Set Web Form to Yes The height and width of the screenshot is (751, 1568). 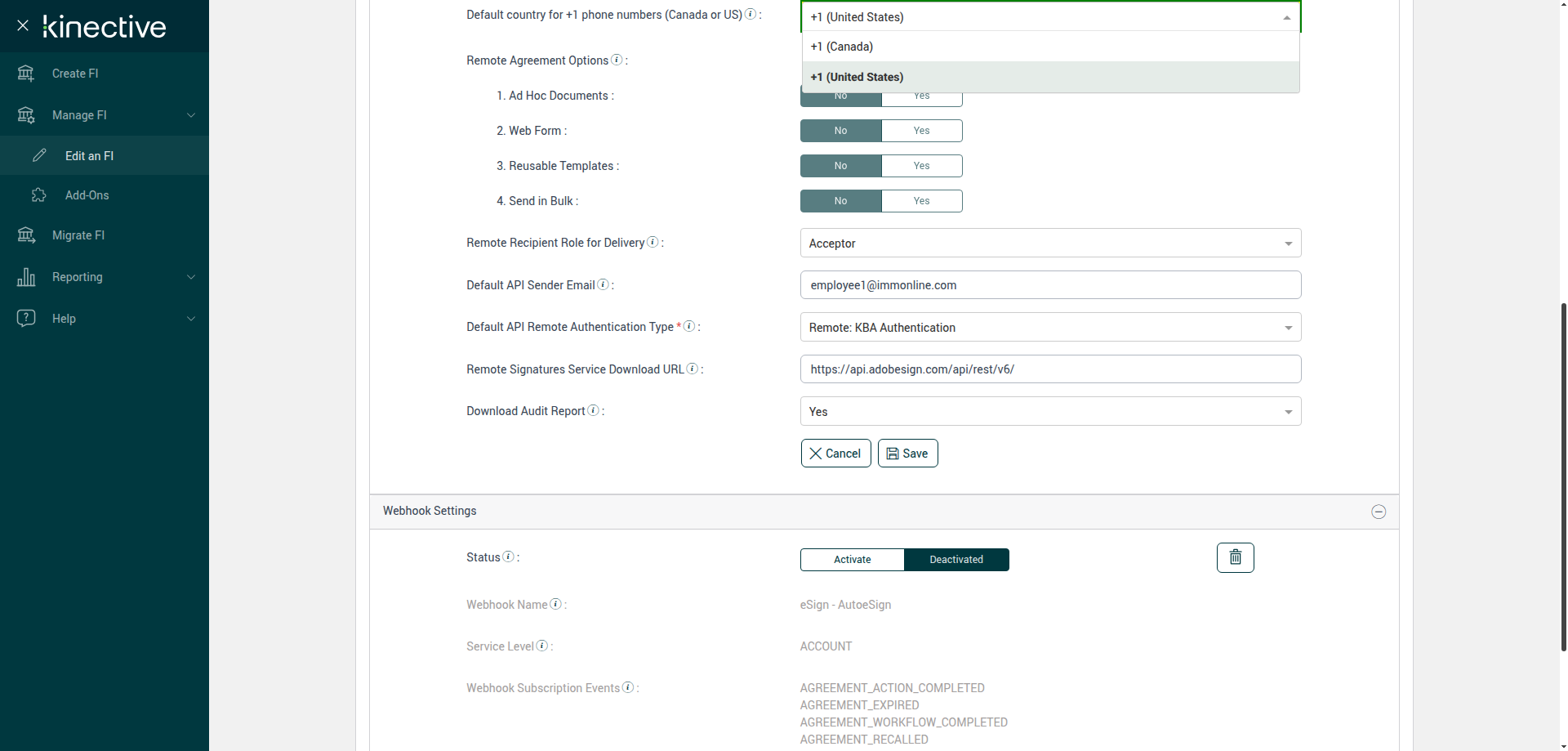pos(922,131)
